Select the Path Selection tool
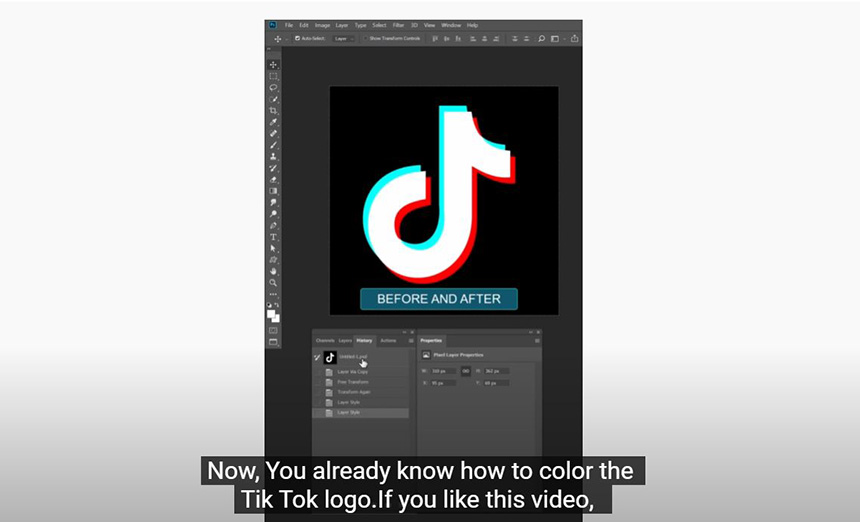Image resolution: width=860 pixels, height=522 pixels. coord(273,248)
